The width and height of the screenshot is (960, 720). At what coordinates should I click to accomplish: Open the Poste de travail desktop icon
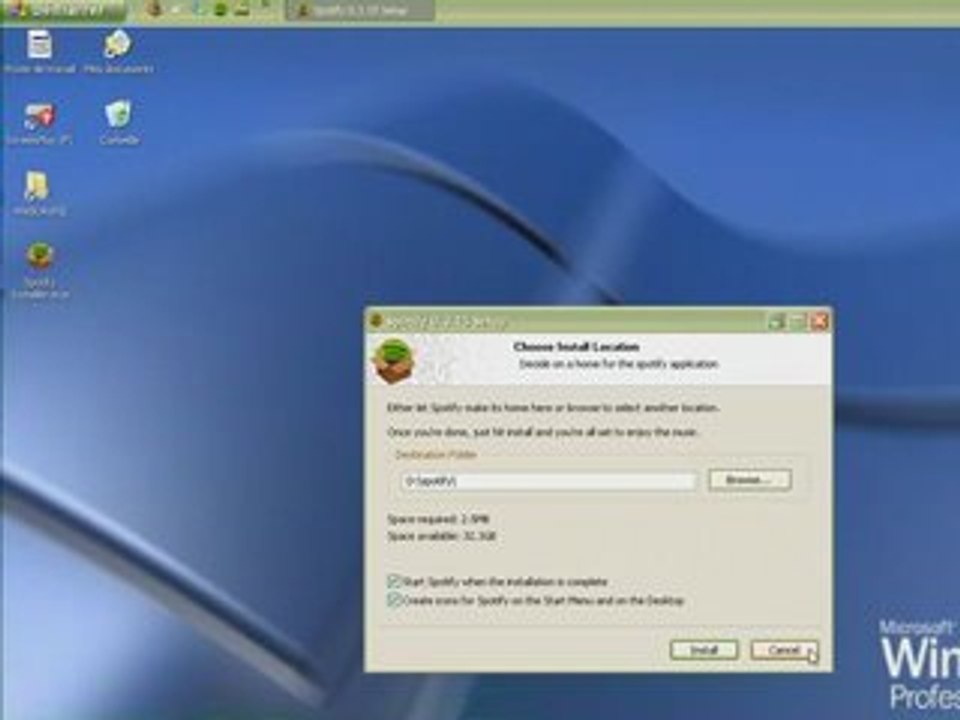(x=40, y=52)
